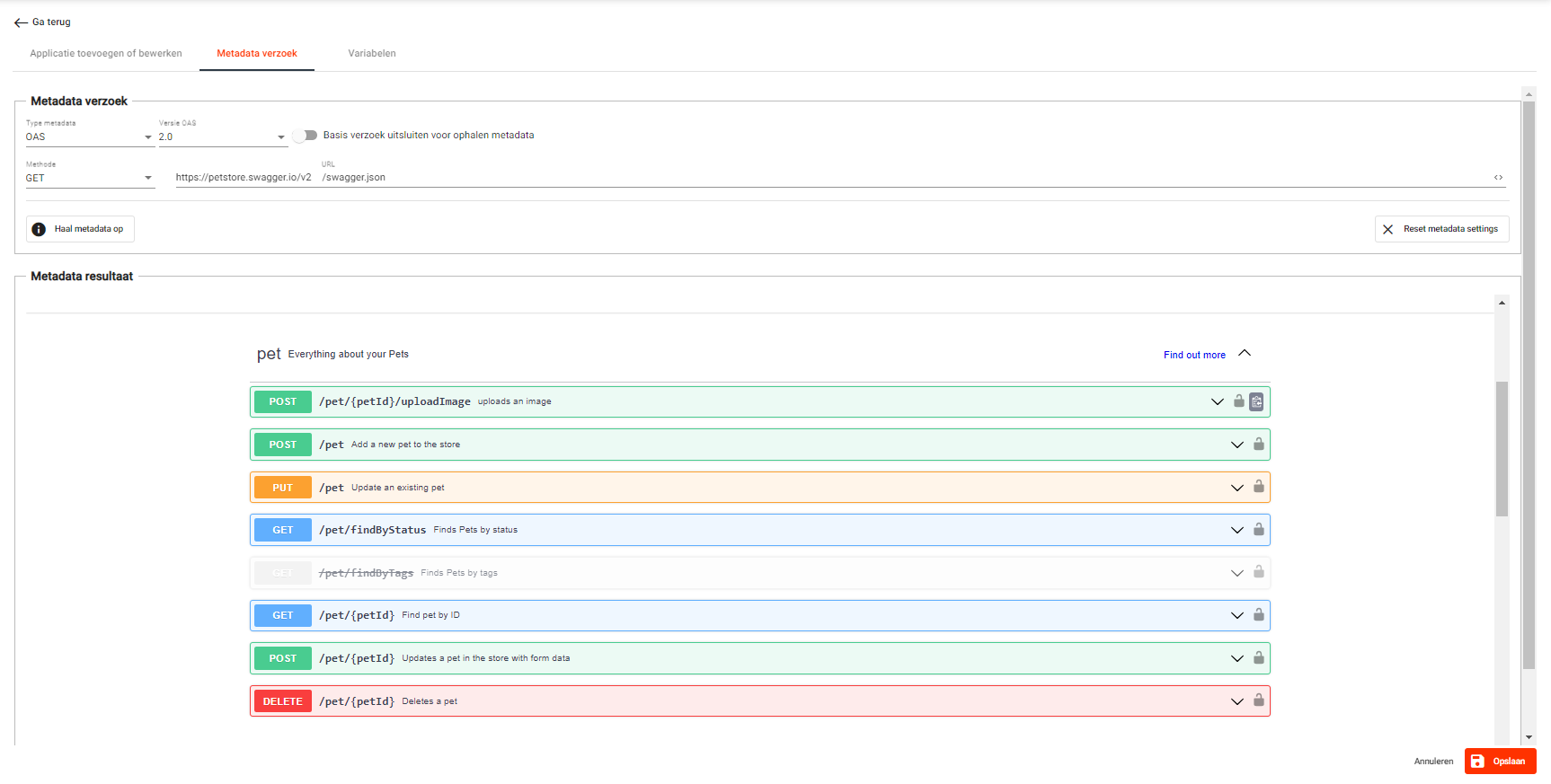Image resolution: width=1551 pixels, height=784 pixels.
Task: Toggle Basis verzoek uitsluiten switch
Action: pos(305,136)
